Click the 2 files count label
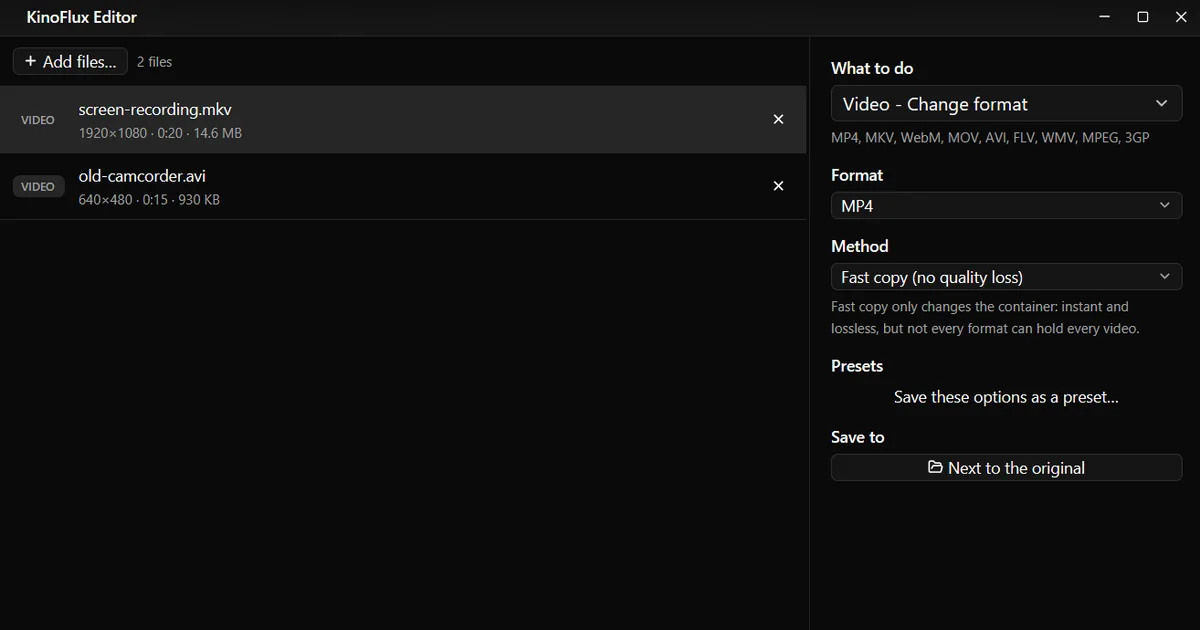The height and width of the screenshot is (630, 1200). [x=154, y=62]
